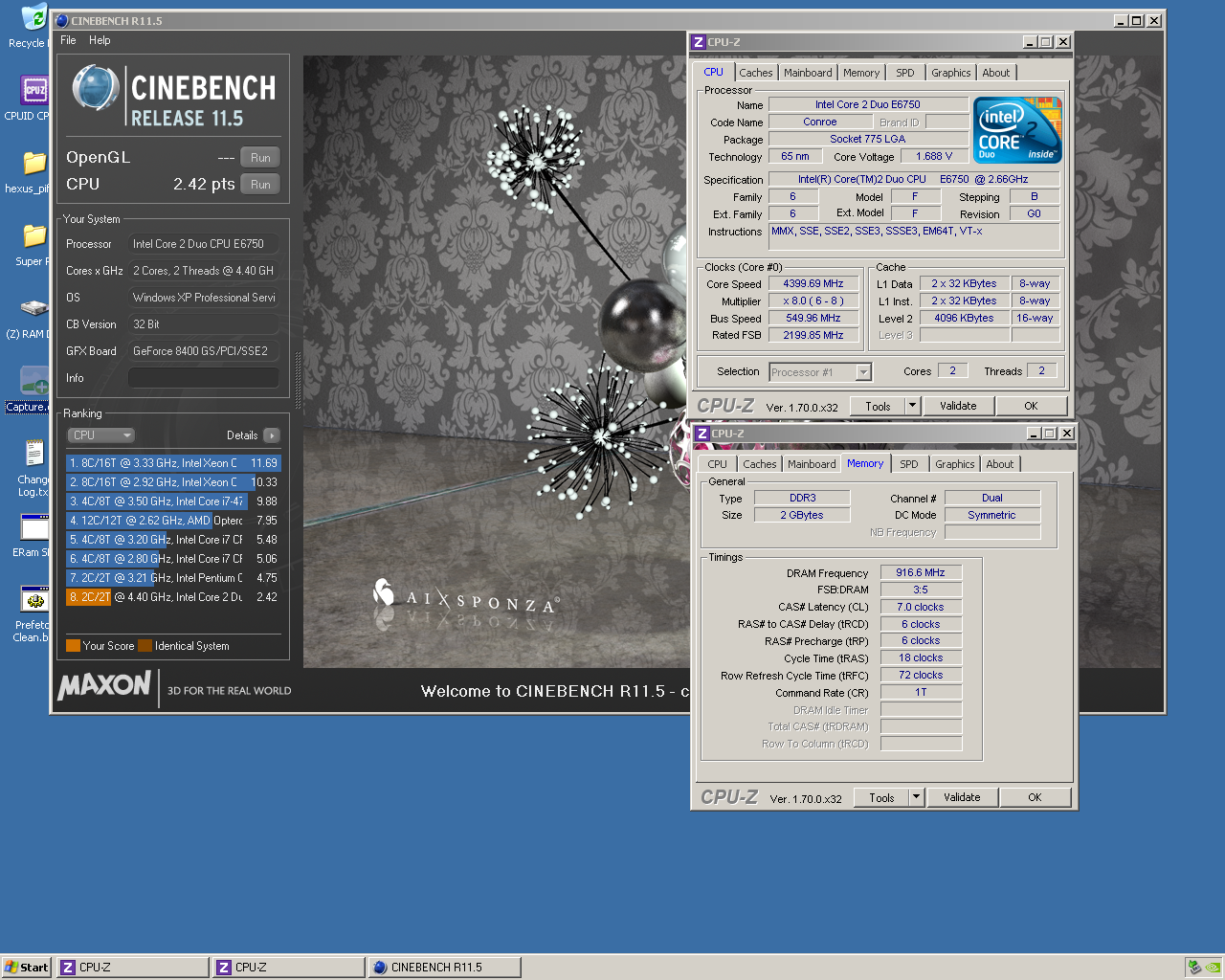Click the Info input field in Cinebench
Image resolution: width=1225 pixels, height=980 pixels.
204,378
